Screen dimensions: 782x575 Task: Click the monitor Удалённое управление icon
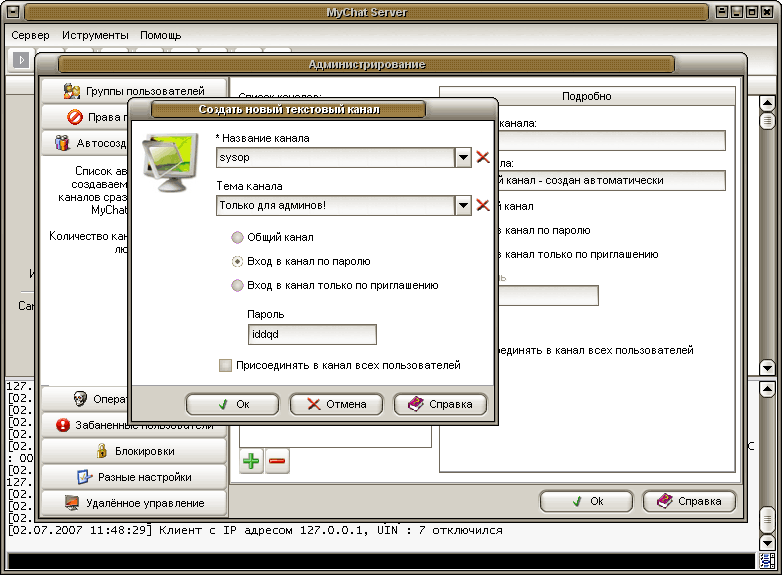coord(72,503)
